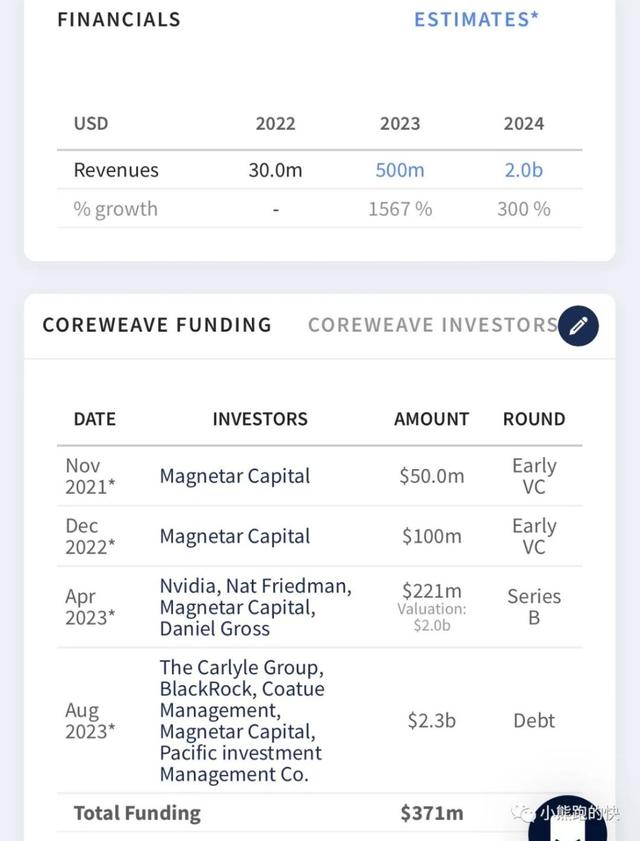This screenshot has height=841, width=640.
Task: Click the WeChat logo watermark
Action: click(x=523, y=814)
